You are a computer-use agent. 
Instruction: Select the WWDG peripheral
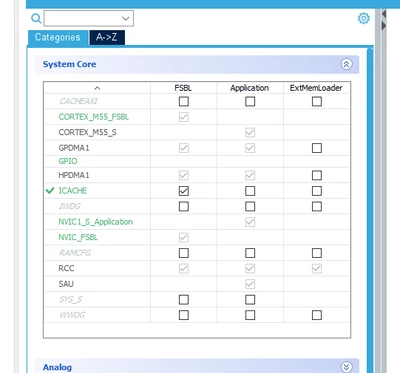[x=72, y=315]
